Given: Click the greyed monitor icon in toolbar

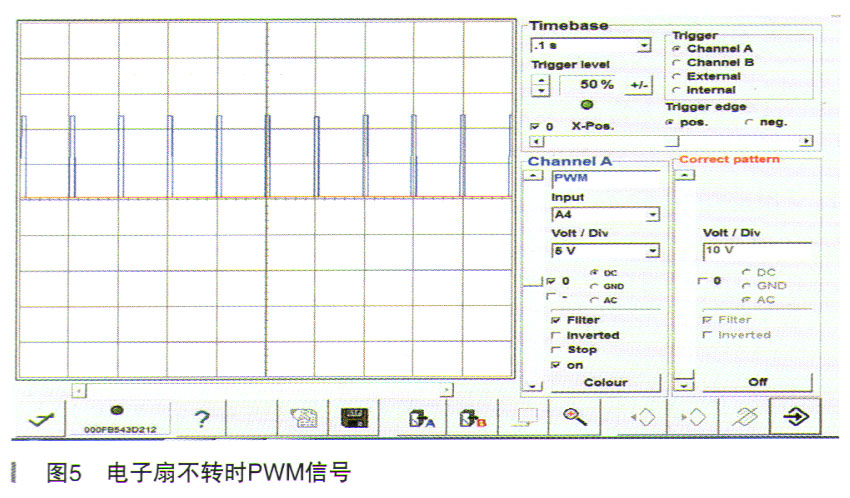Looking at the screenshot, I should tap(526, 418).
